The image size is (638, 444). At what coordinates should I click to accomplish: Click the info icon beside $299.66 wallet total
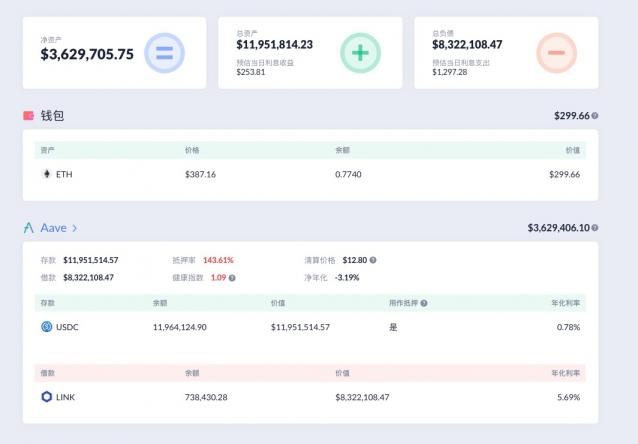(x=594, y=116)
